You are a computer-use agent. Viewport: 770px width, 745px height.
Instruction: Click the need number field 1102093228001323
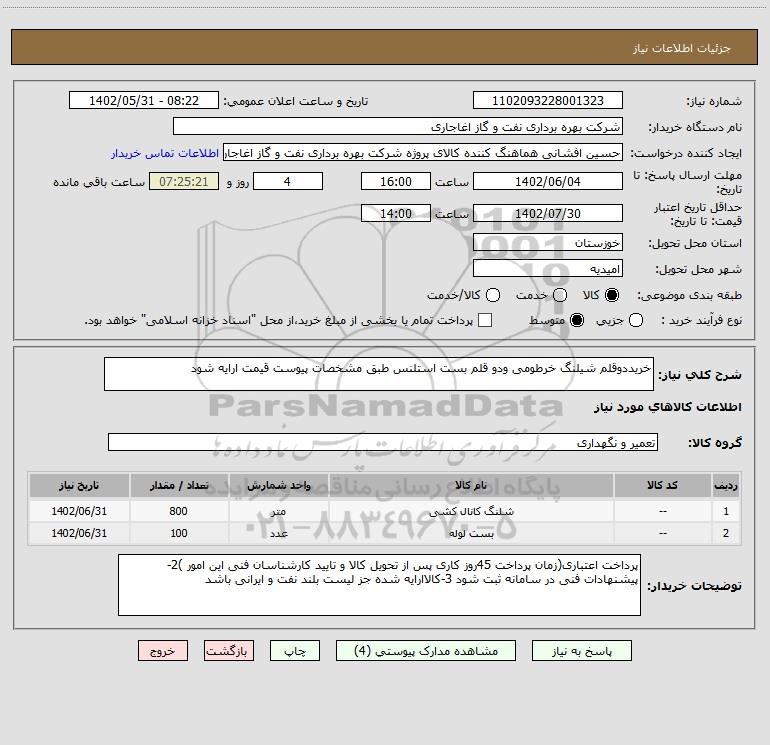[548, 101]
